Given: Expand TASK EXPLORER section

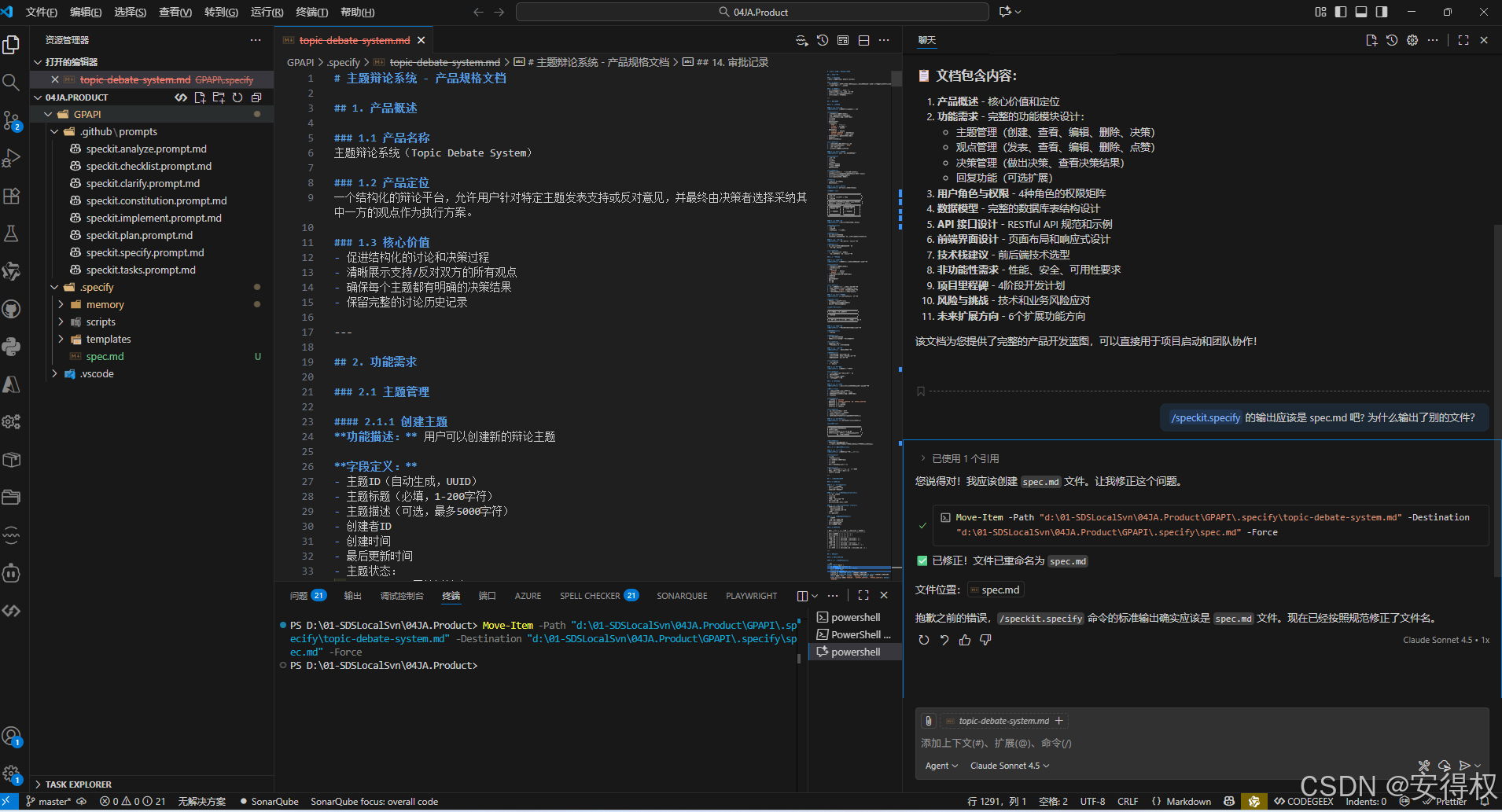Looking at the screenshot, I should click(78, 784).
